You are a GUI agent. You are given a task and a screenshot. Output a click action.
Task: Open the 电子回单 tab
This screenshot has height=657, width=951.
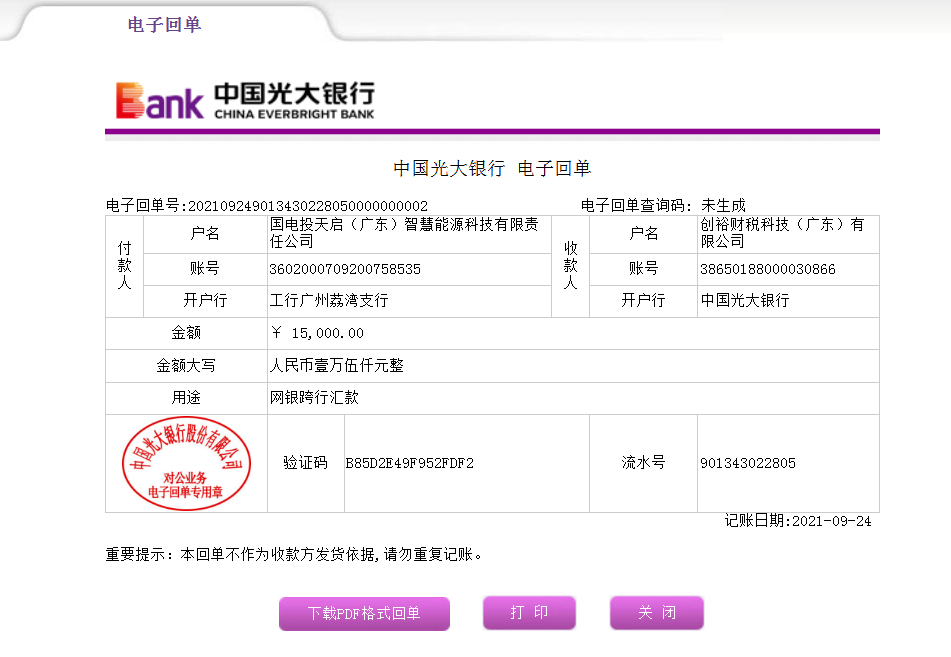[164, 24]
